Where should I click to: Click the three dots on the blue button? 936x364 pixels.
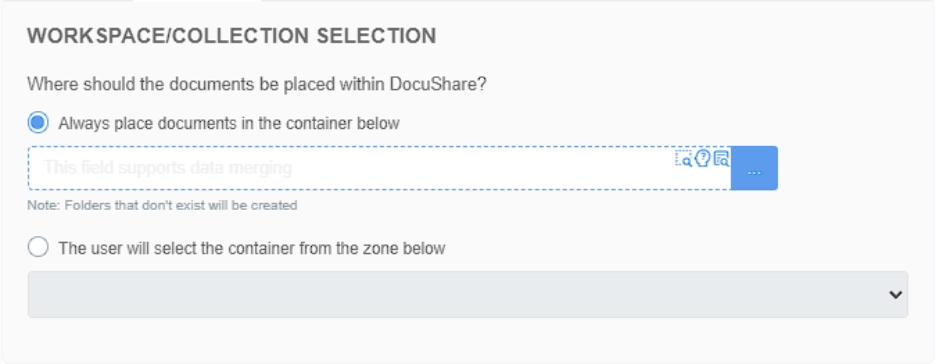pos(755,172)
